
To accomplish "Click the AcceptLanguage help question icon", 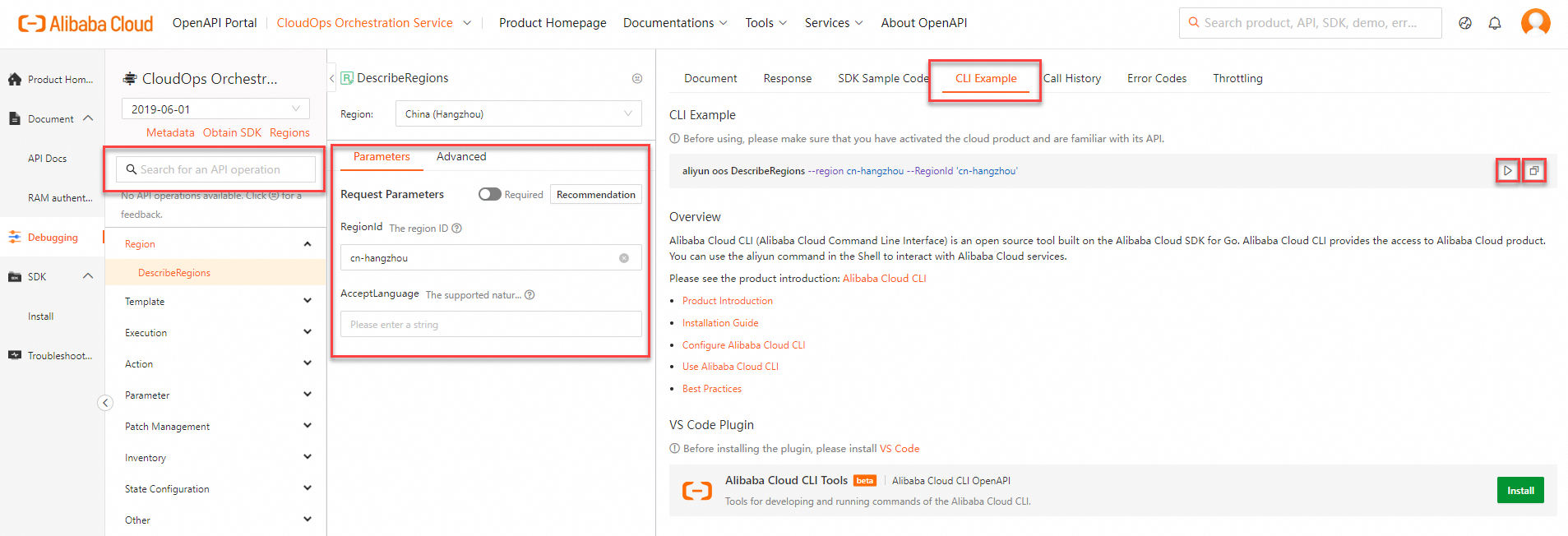I will tap(530, 295).
